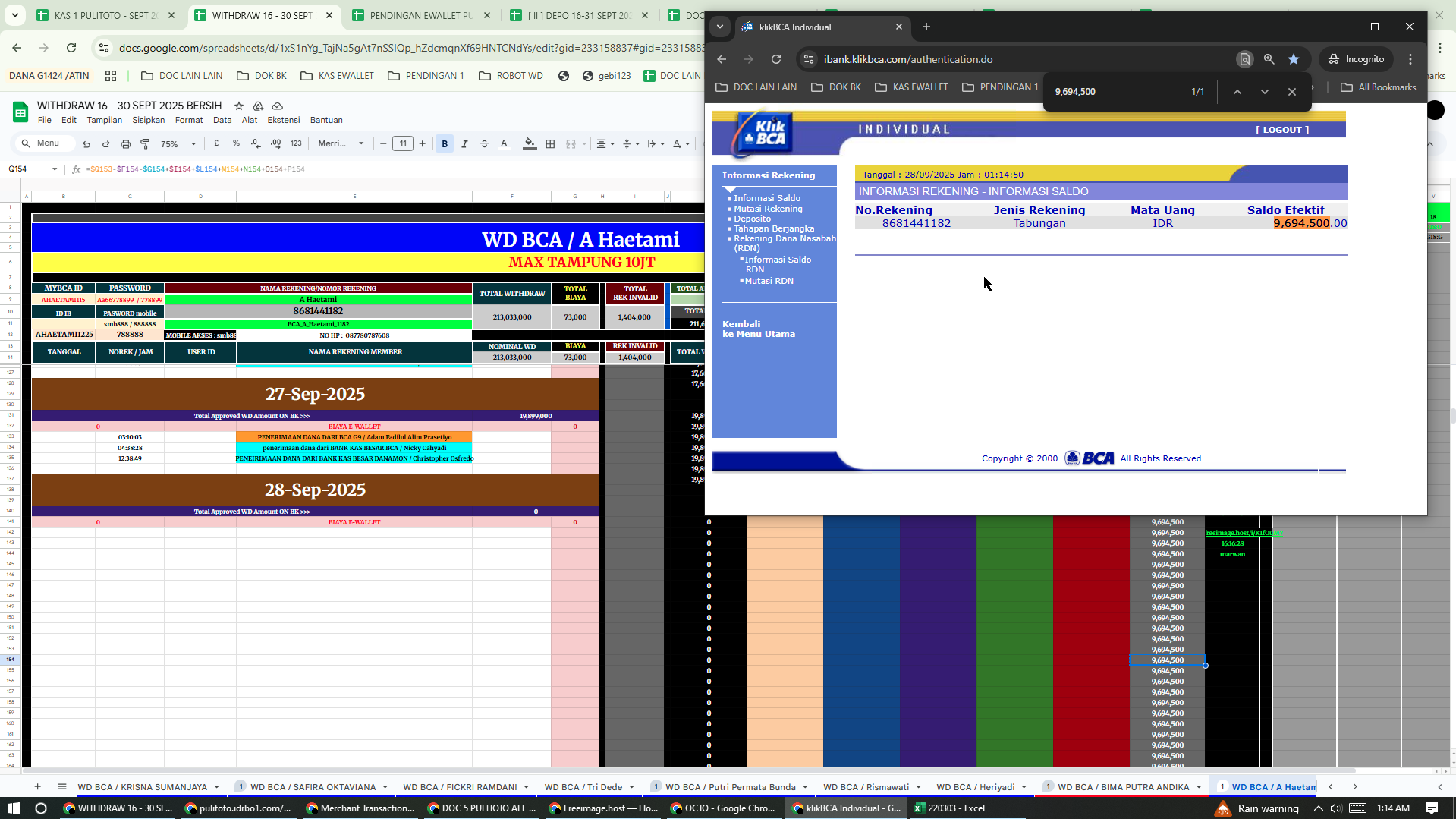The image size is (1456, 819).
Task: Toggle bold formatting button
Action: point(445,143)
